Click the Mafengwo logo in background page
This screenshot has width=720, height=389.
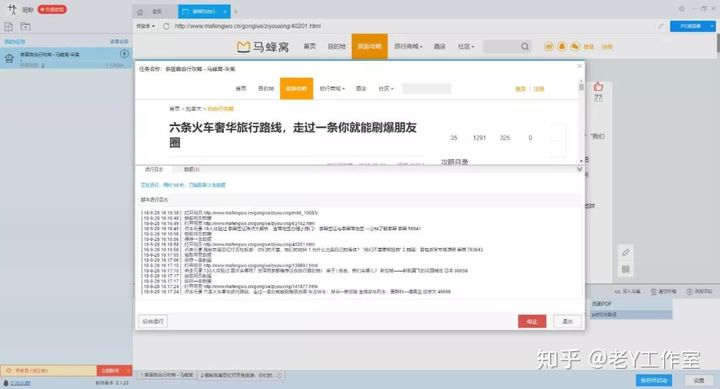click(263, 46)
